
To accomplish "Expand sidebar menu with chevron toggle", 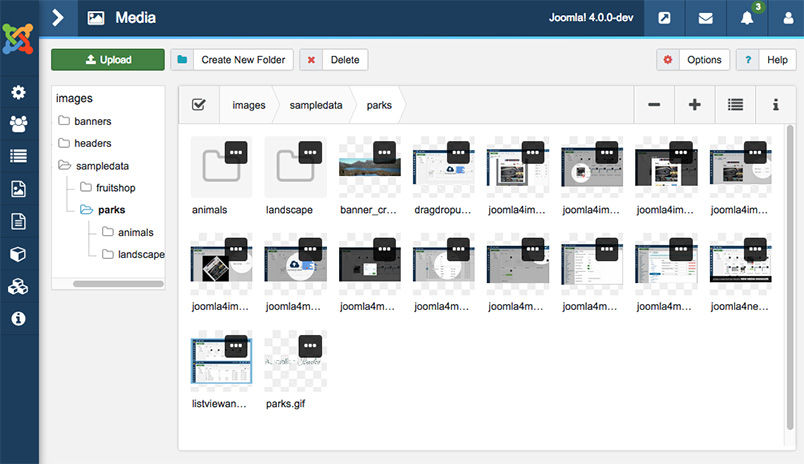I will tap(58, 18).
